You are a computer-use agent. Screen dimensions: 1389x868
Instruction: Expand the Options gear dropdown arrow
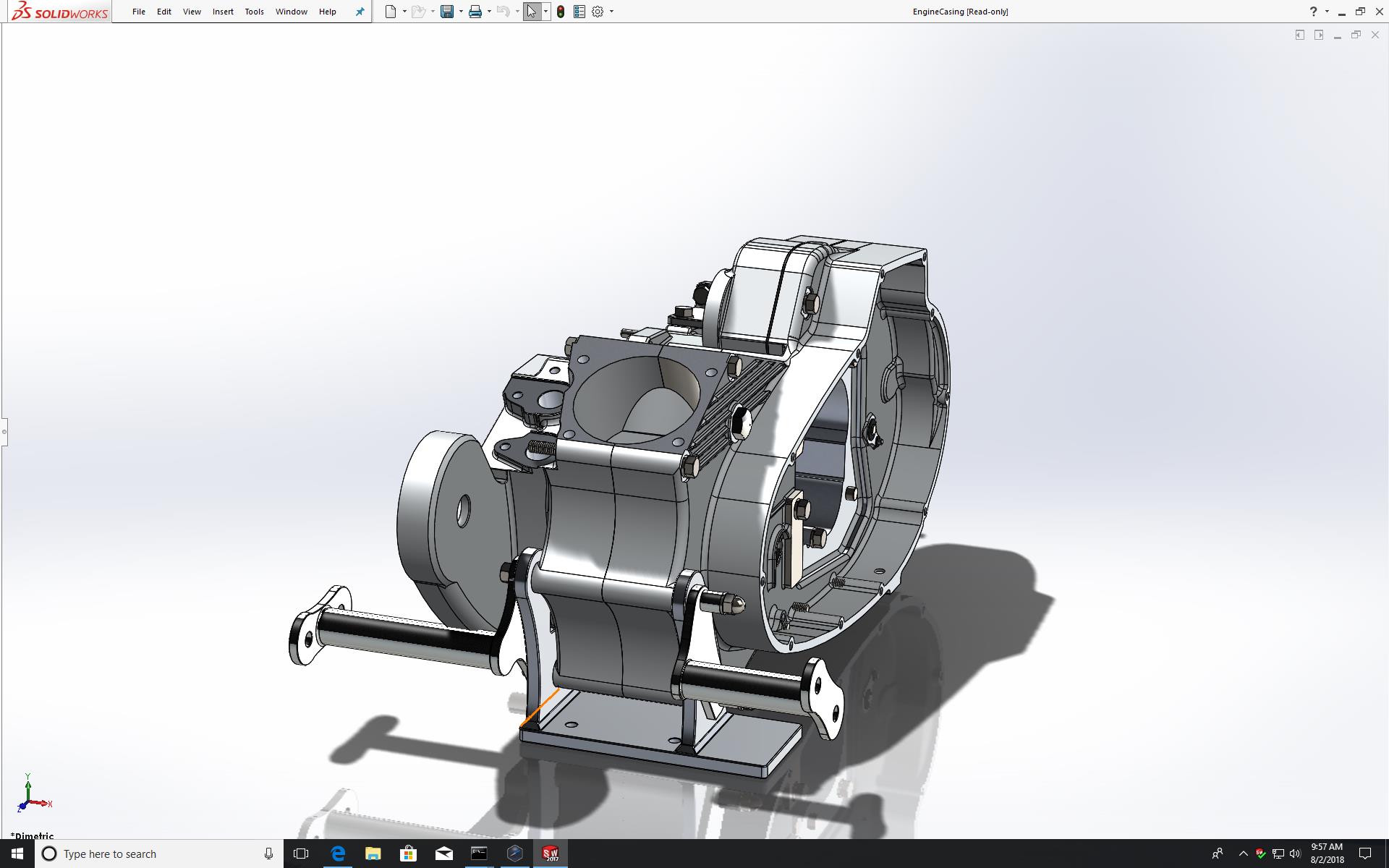click(x=611, y=12)
